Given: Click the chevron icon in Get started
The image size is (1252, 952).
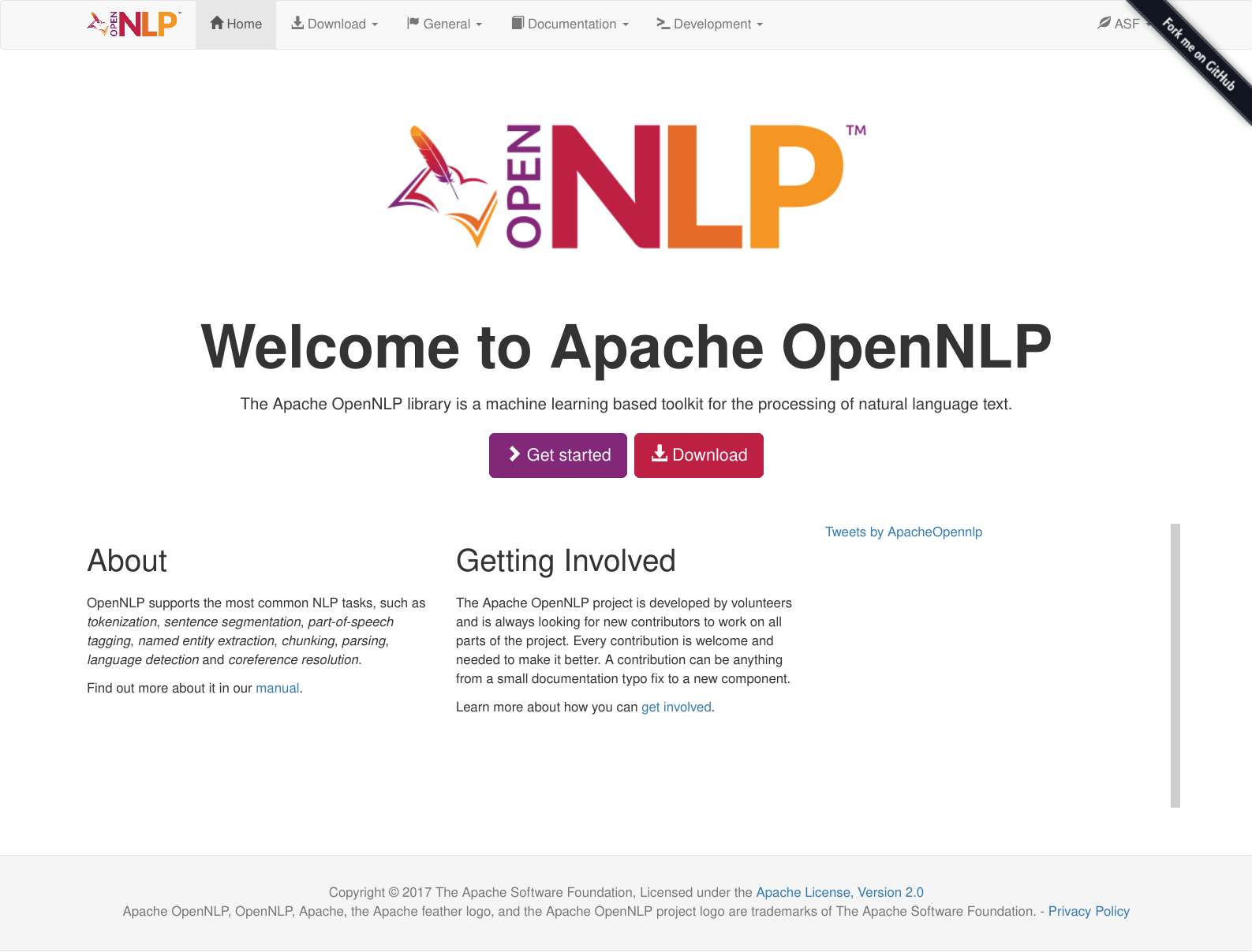Looking at the screenshot, I should click(x=514, y=454).
